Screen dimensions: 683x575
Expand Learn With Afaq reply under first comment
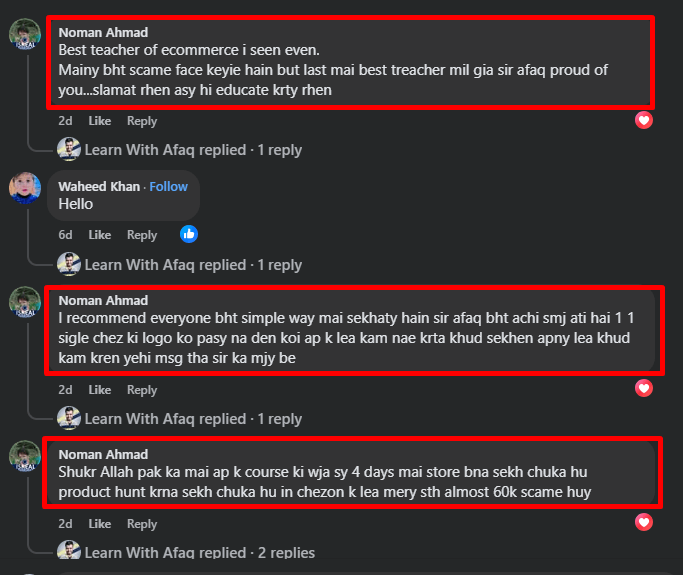[x=193, y=150]
